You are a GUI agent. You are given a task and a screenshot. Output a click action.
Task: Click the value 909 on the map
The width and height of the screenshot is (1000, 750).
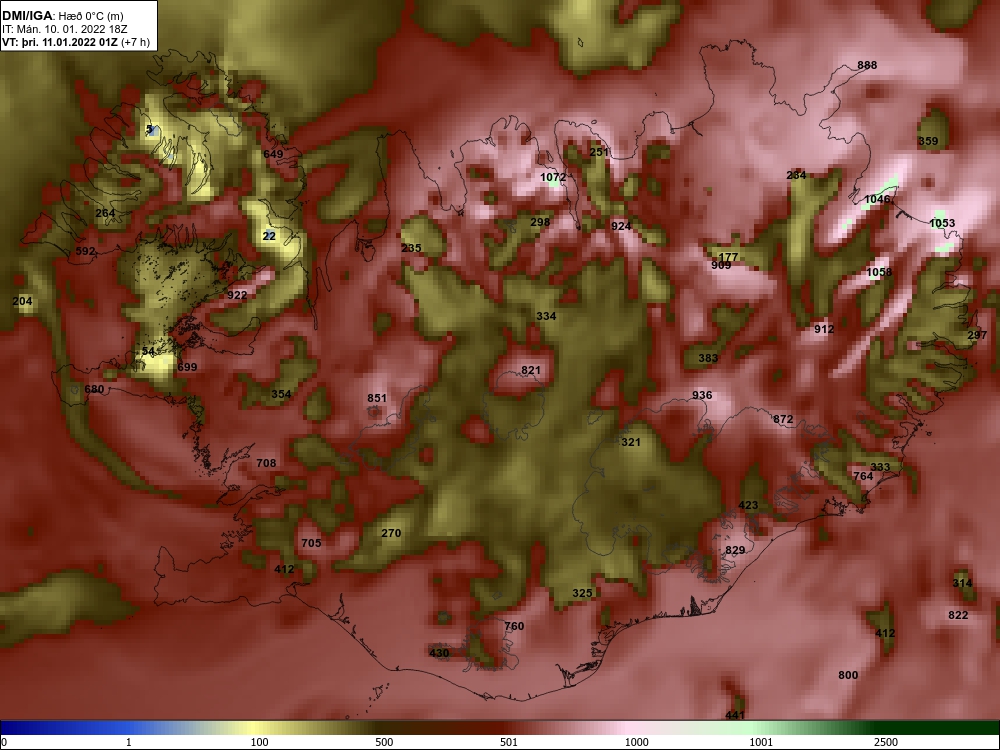coord(721,265)
